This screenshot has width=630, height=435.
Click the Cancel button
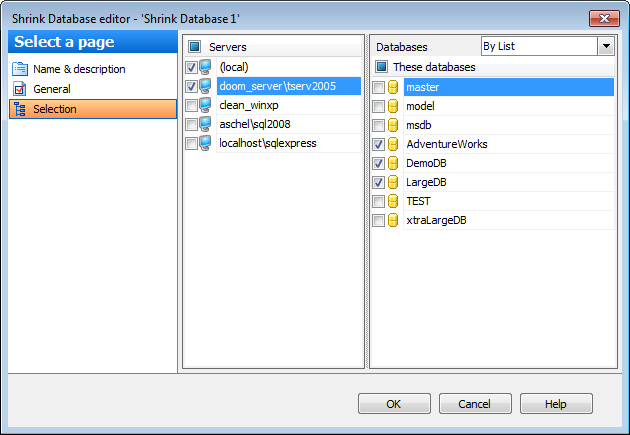475,404
